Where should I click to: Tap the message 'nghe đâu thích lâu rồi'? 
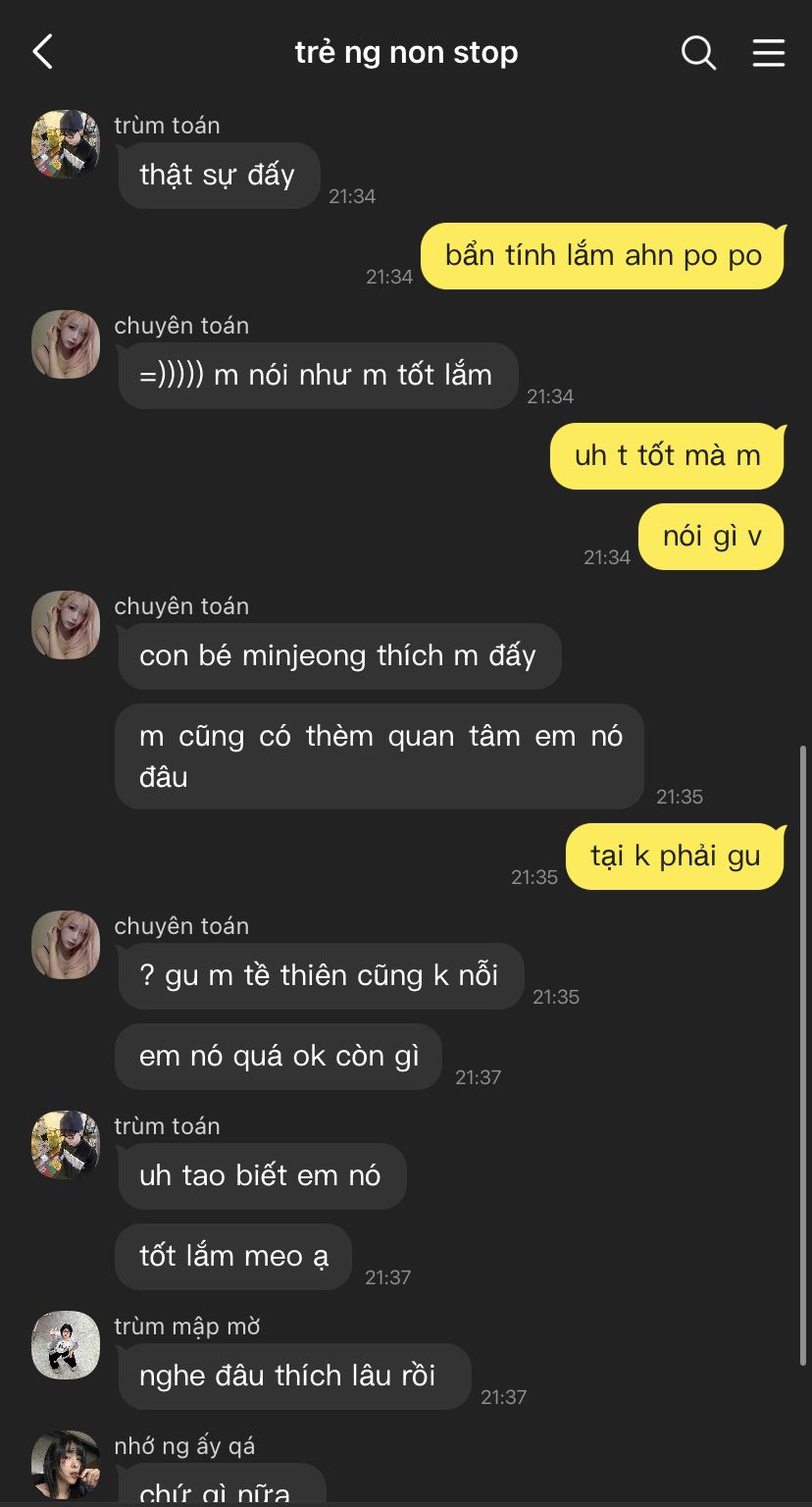pyautogui.click(x=293, y=1377)
